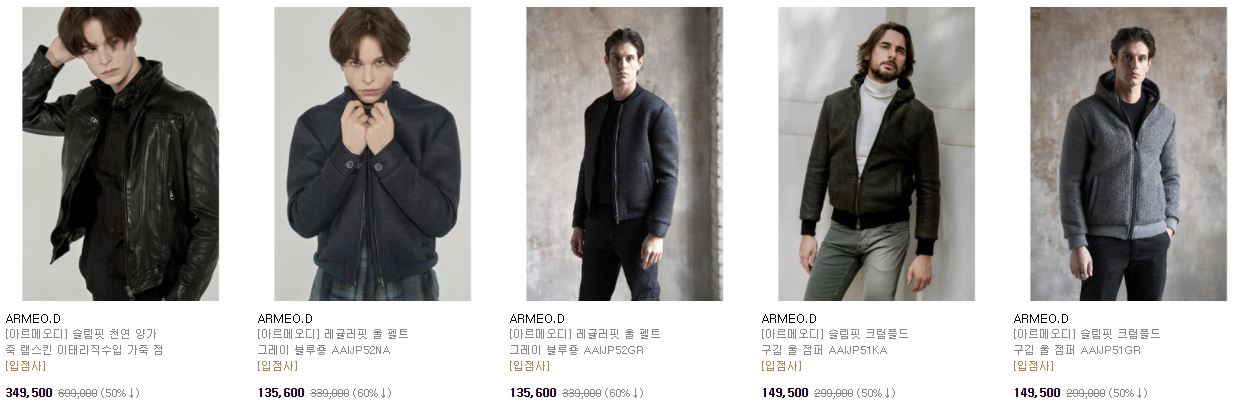
Task: Click the 149,500 price of AAIJP51GR jumper
Action: click(x=1037, y=393)
